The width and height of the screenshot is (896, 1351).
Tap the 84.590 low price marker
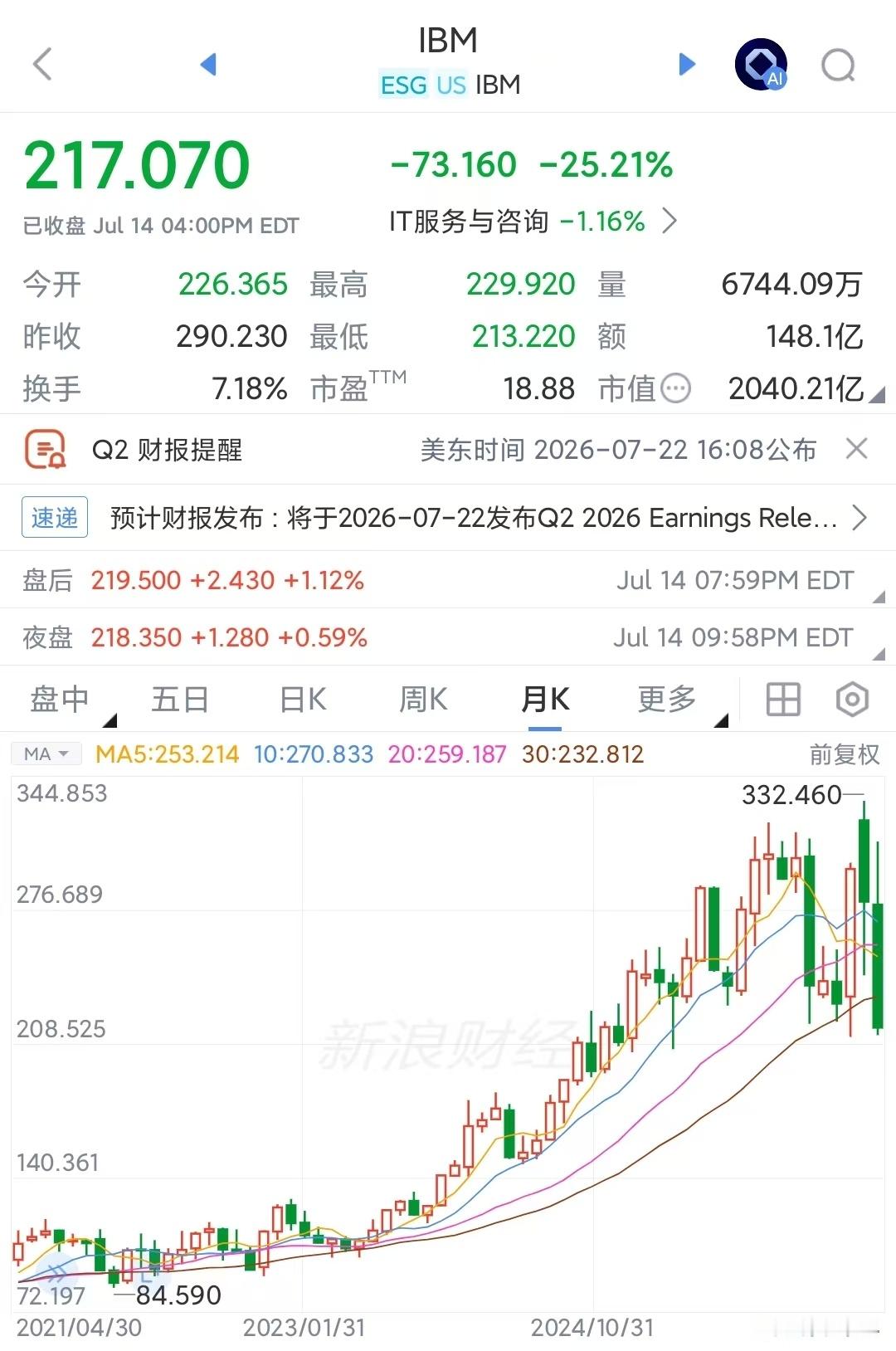[178, 1295]
